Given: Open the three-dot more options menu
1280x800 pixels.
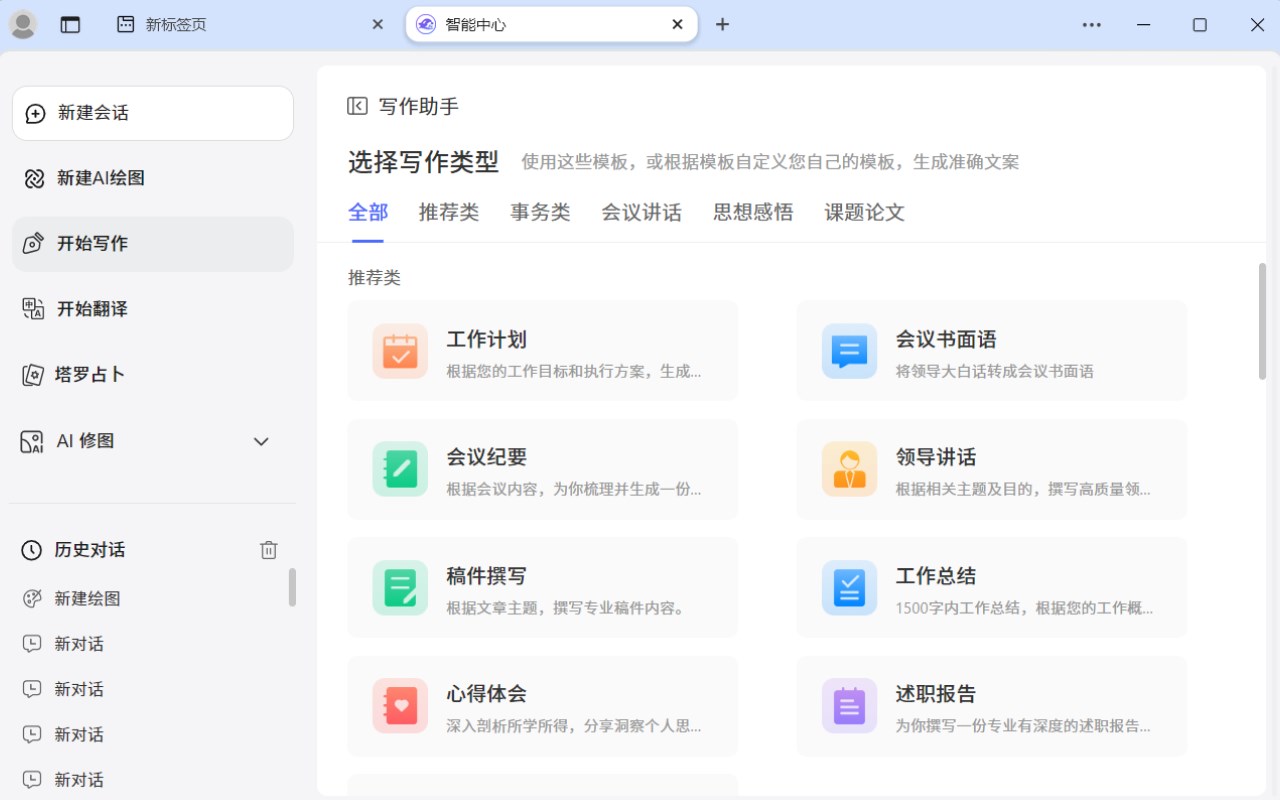Looking at the screenshot, I should [1092, 25].
